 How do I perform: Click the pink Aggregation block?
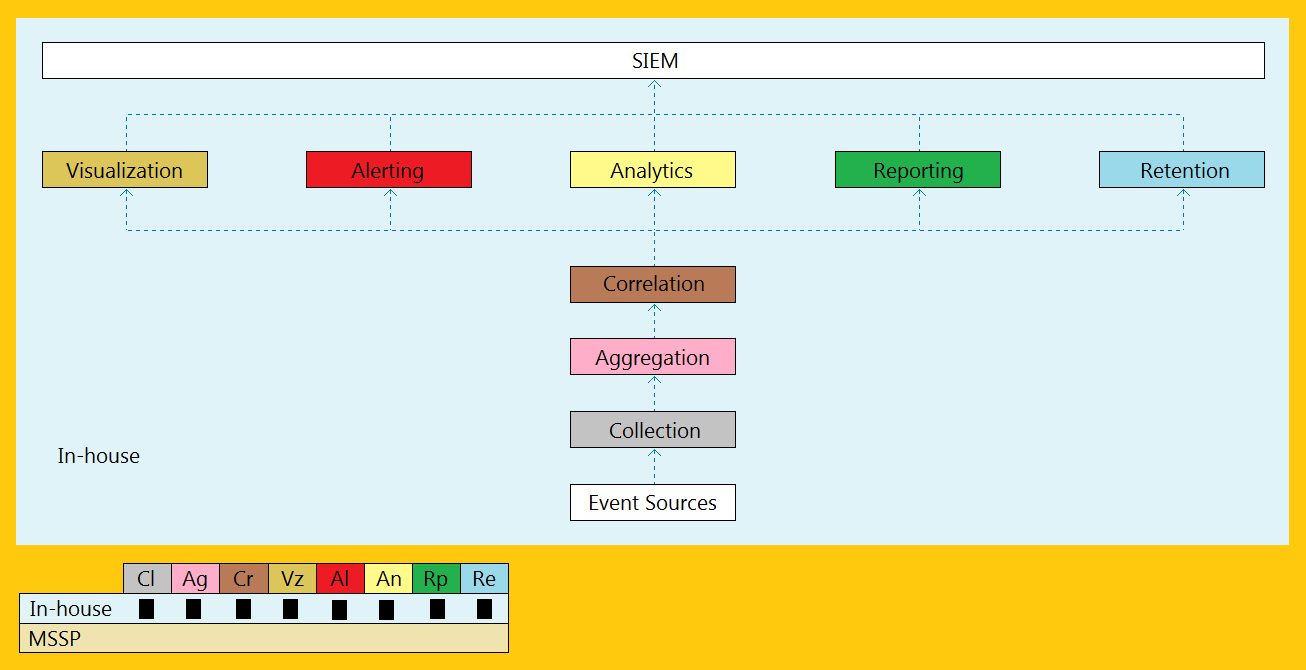coord(653,357)
